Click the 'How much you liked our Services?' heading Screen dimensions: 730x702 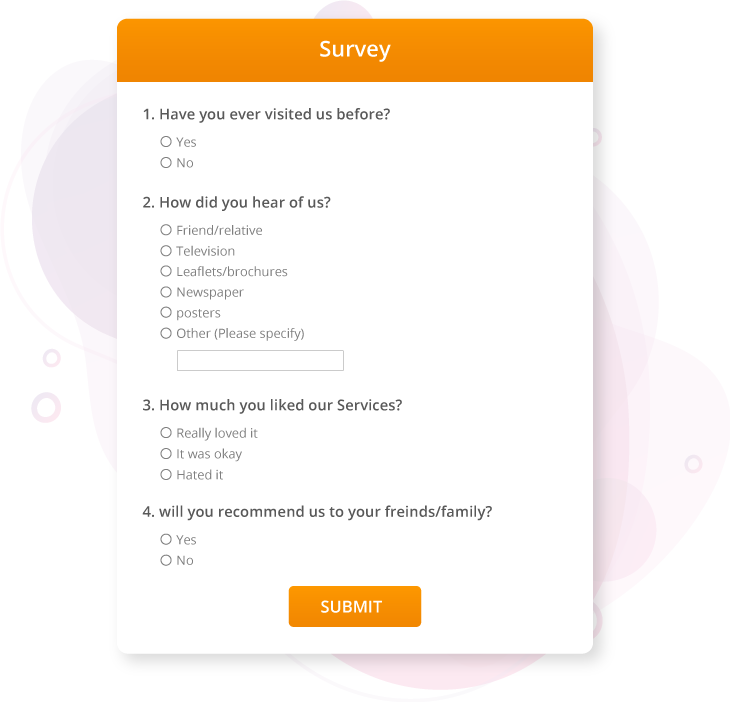(x=272, y=405)
